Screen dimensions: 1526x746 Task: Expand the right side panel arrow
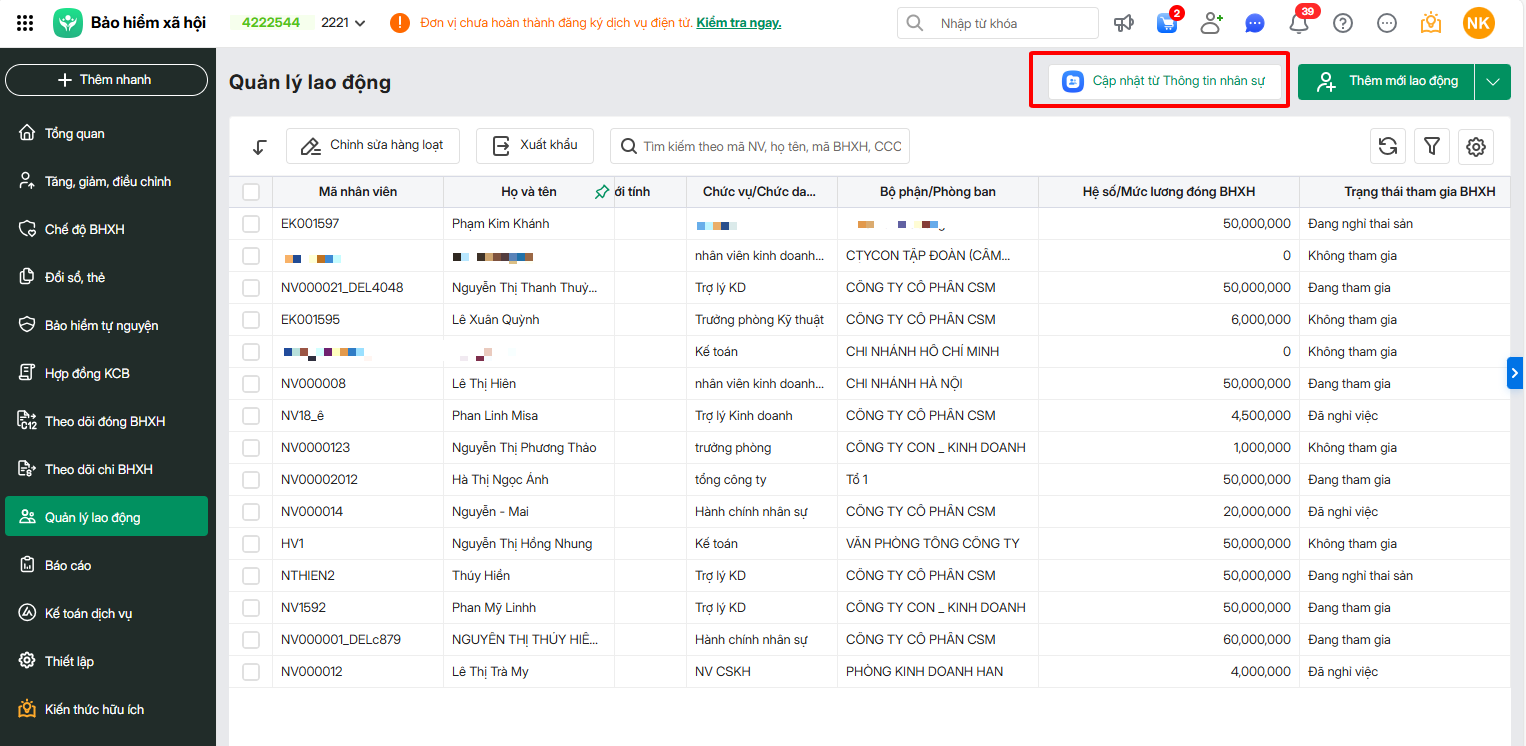pyautogui.click(x=1515, y=372)
